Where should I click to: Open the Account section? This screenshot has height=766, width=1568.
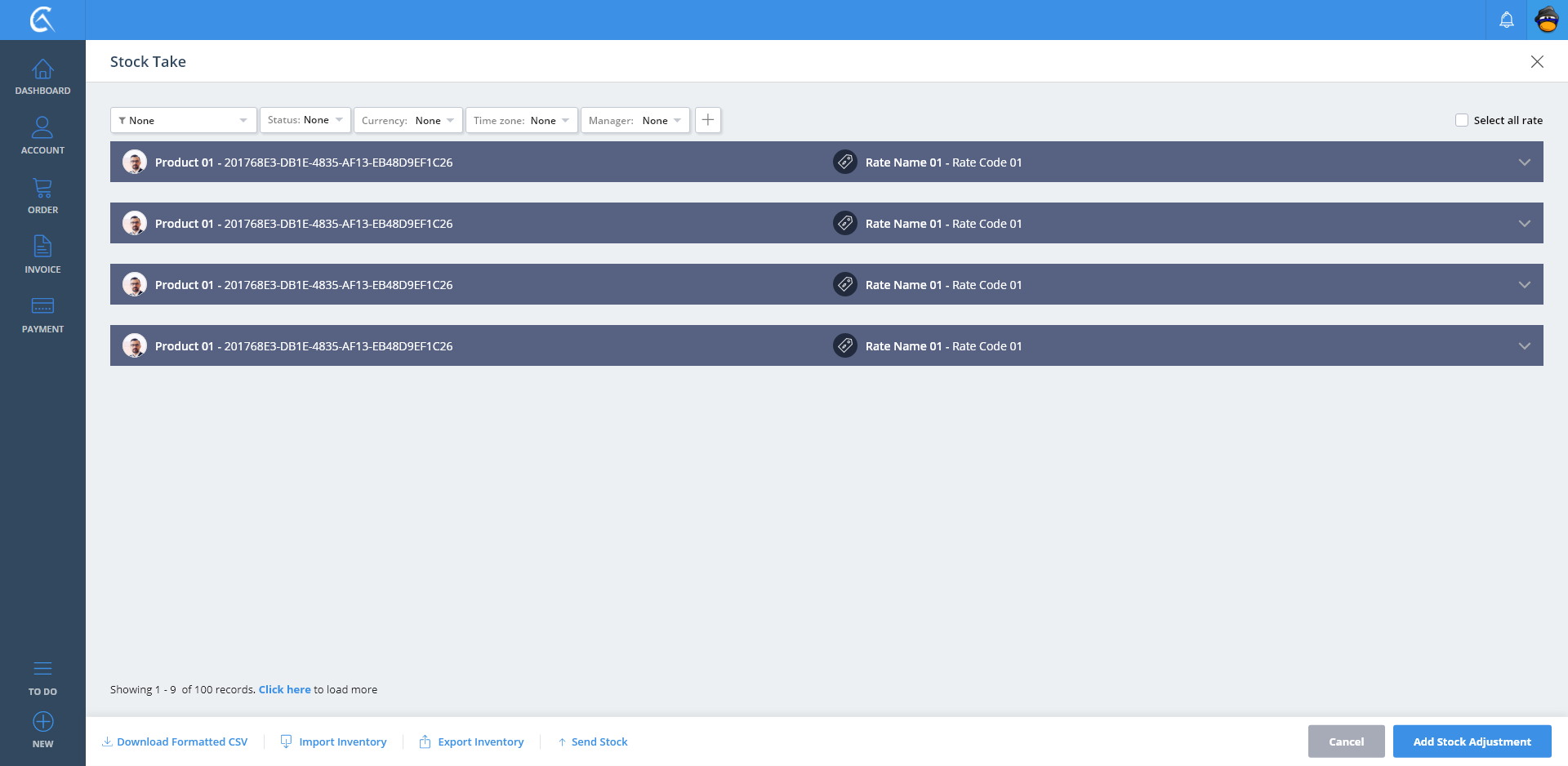pyautogui.click(x=42, y=136)
